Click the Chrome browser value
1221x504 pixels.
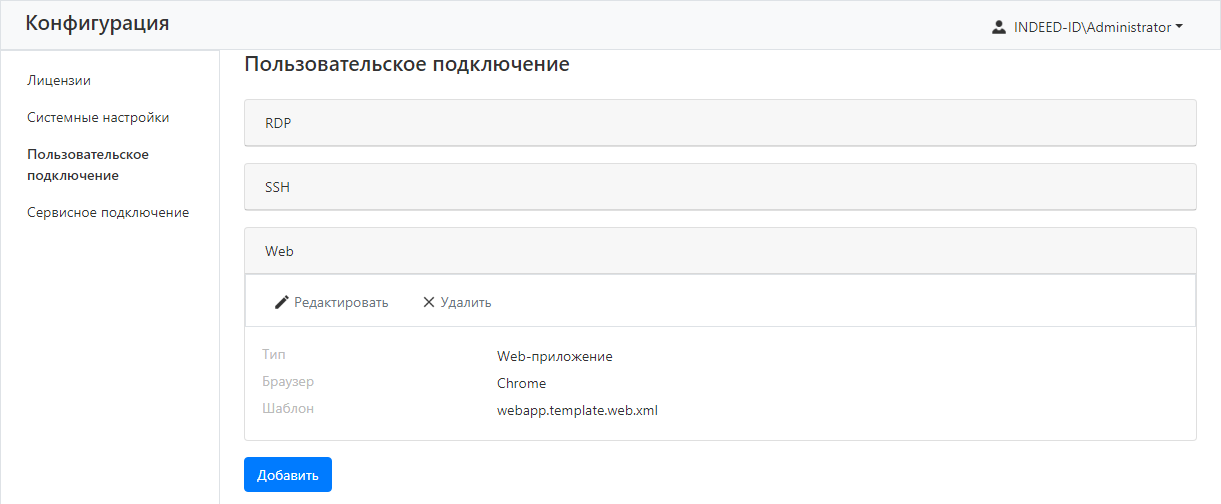click(x=521, y=383)
